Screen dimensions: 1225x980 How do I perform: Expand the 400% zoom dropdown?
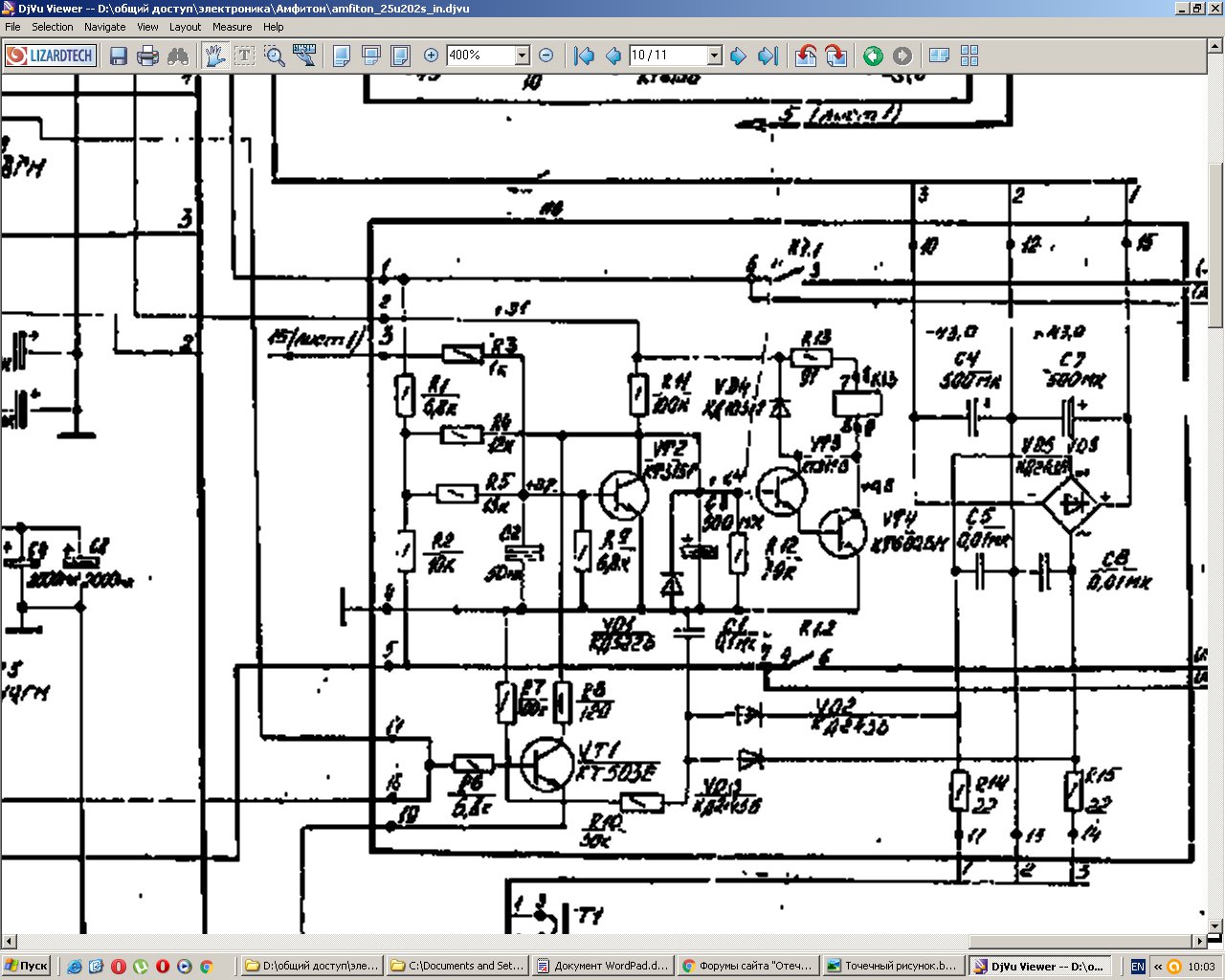coord(523,56)
